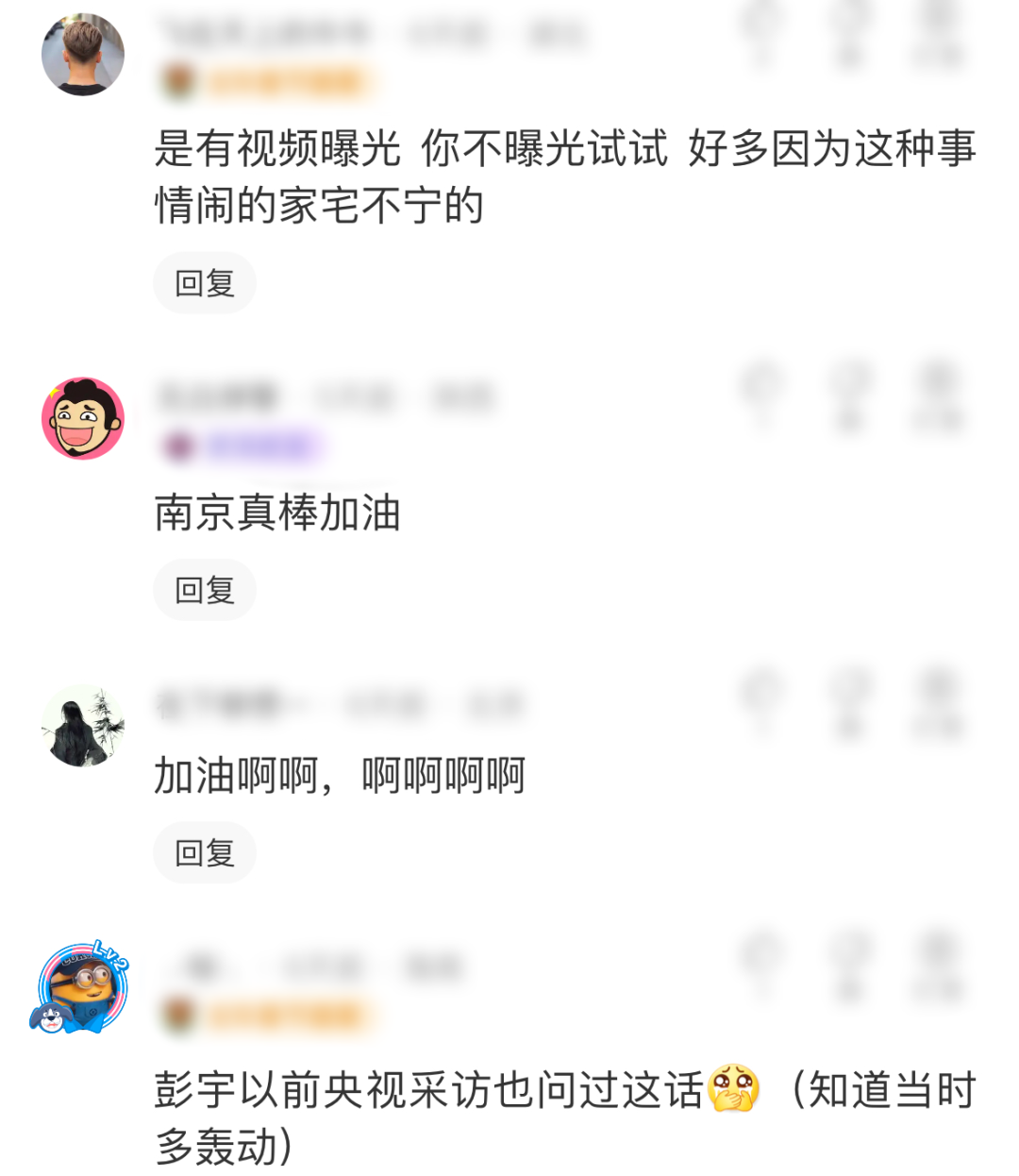Click 回复 under the 家宅不宁 comment
The image size is (1019, 1176).
click(205, 283)
